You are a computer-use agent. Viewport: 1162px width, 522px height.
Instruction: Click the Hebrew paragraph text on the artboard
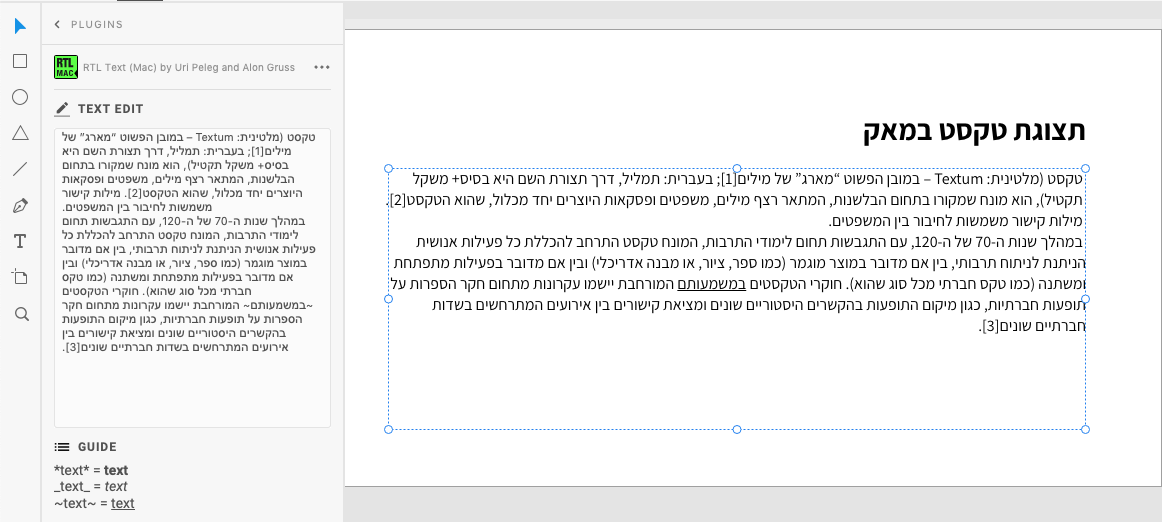coord(737,252)
